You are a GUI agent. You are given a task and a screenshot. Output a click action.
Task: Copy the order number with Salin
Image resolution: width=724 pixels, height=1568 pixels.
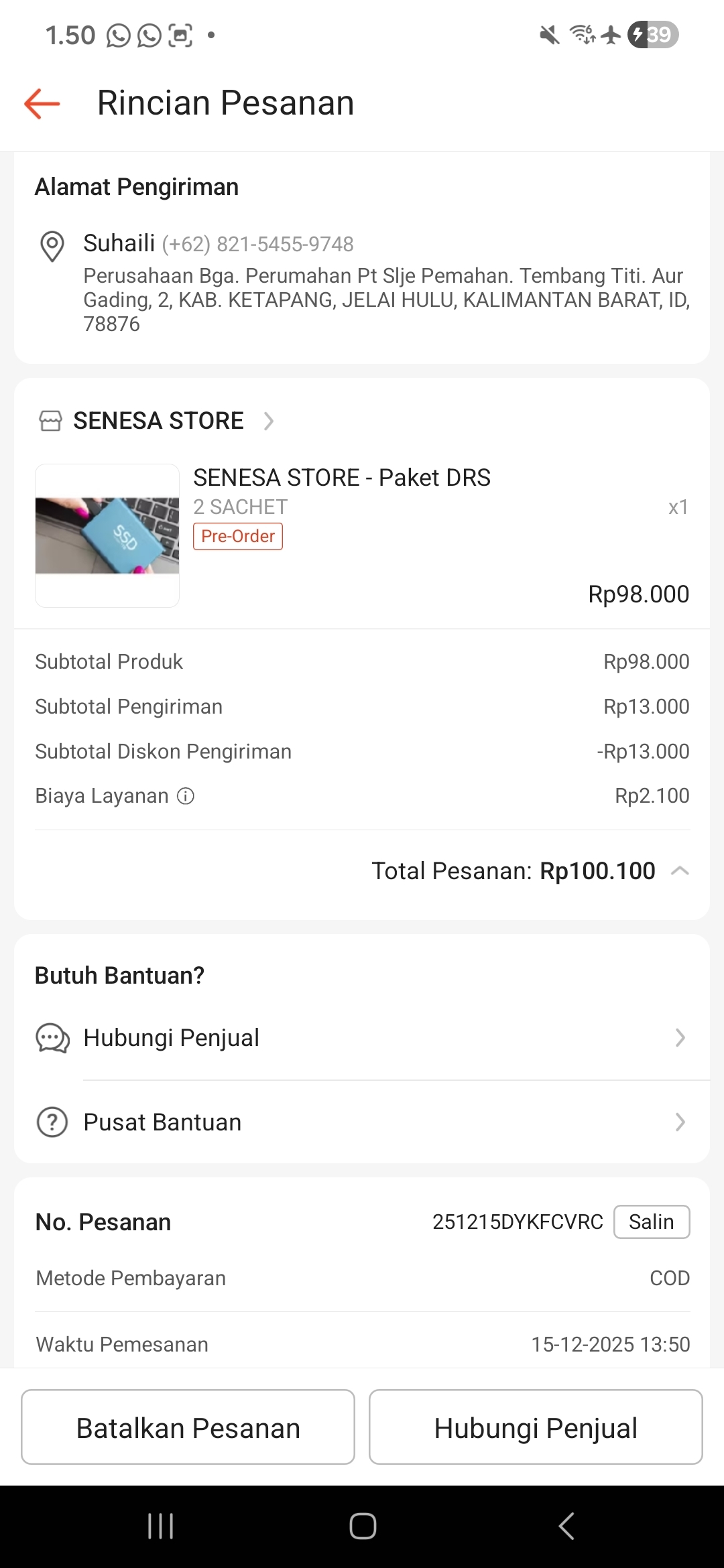pyautogui.click(x=651, y=1222)
